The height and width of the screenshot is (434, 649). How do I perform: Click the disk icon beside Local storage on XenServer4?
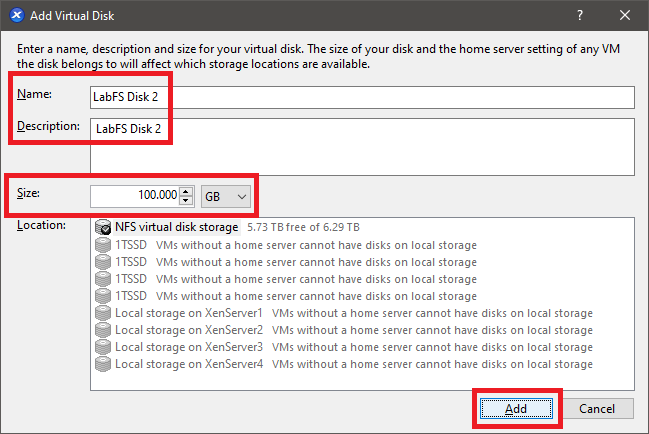click(102, 364)
